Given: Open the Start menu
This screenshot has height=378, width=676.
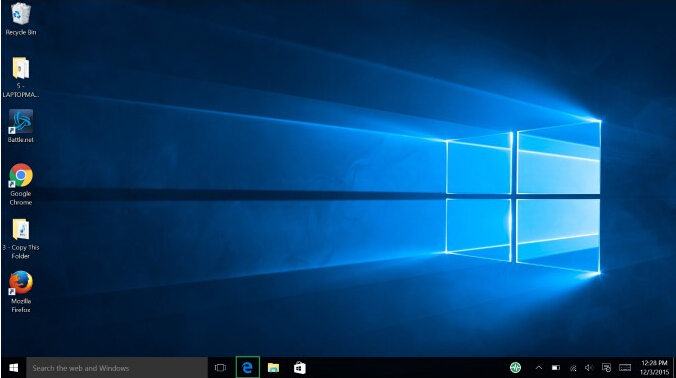Looking at the screenshot, I should click(13, 368).
